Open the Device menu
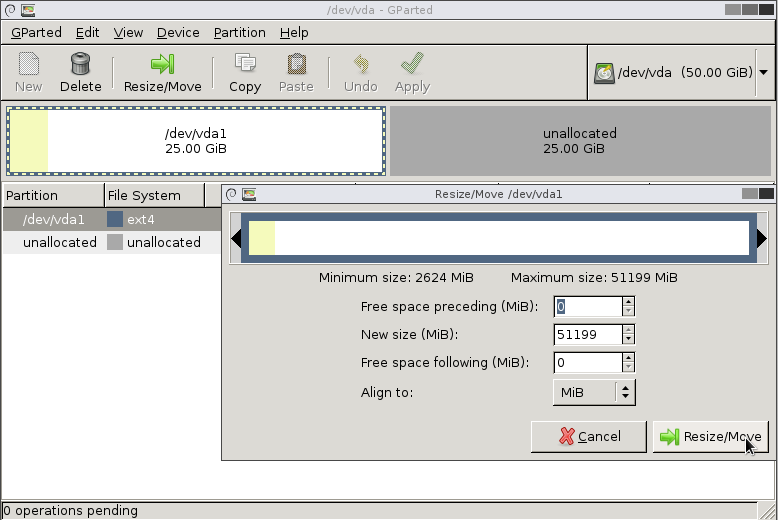The height and width of the screenshot is (520, 778). pyautogui.click(x=178, y=33)
